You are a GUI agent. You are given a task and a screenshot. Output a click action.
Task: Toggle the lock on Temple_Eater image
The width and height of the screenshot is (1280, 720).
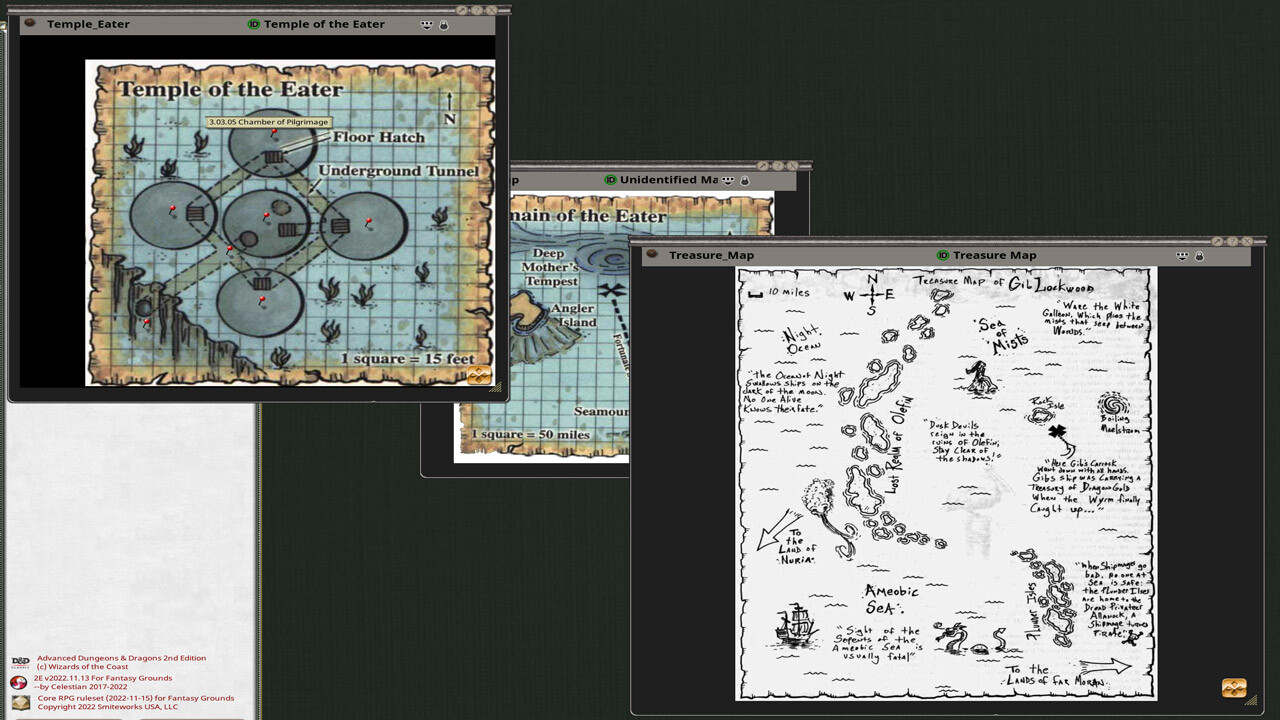[x=444, y=24]
